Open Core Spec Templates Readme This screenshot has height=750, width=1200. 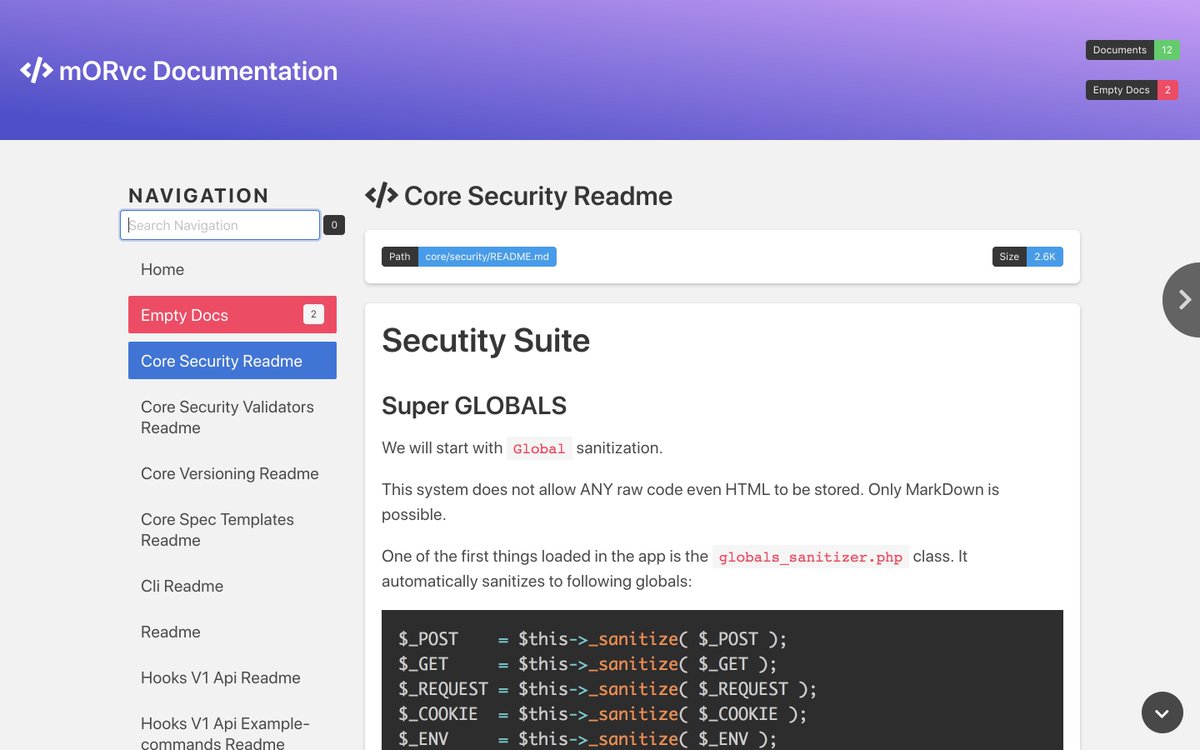[x=232, y=530]
